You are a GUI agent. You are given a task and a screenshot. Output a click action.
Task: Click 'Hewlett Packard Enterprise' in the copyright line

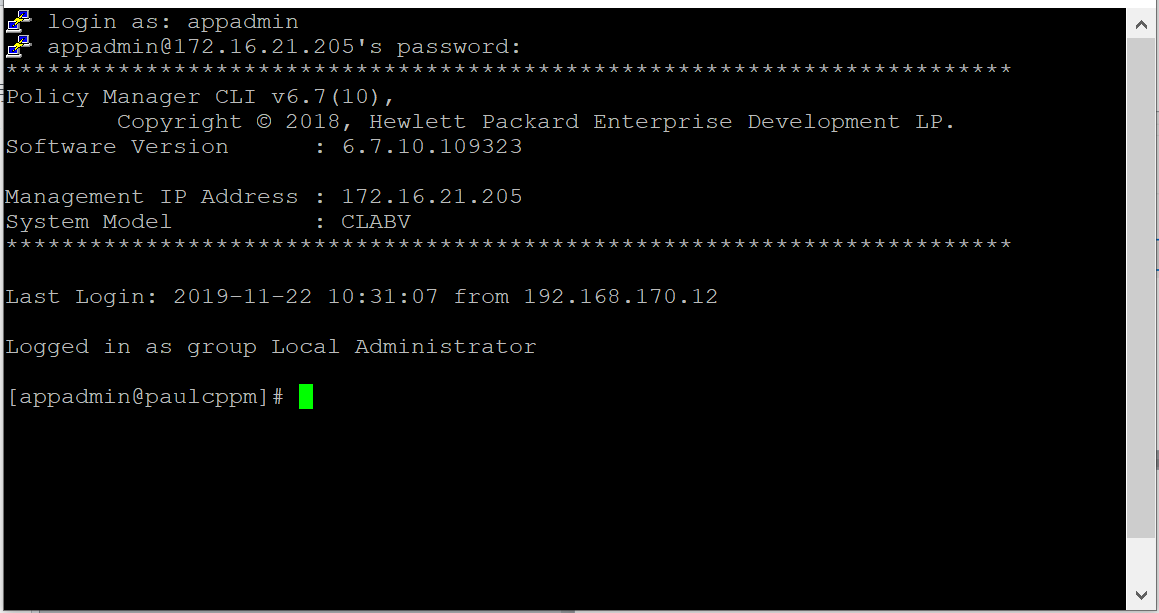click(551, 122)
